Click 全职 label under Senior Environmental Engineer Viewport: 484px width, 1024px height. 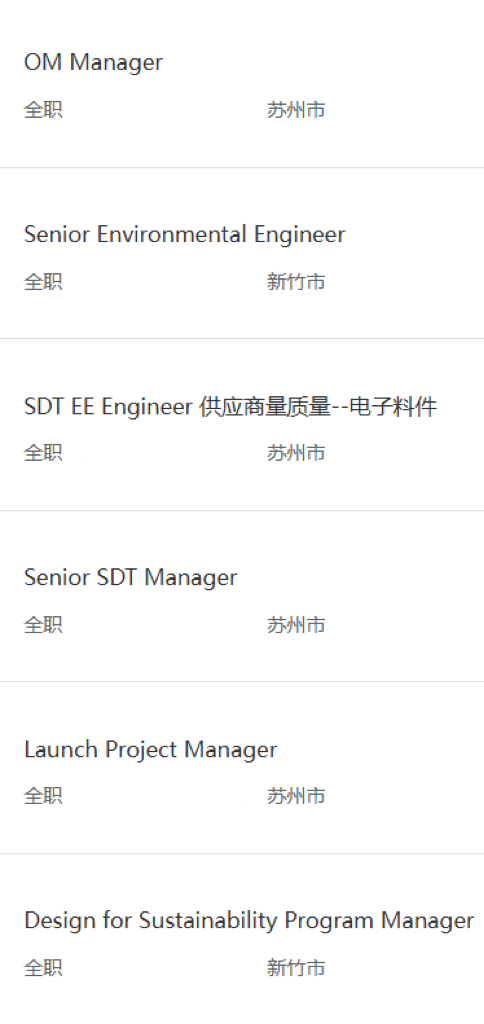[x=43, y=282]
